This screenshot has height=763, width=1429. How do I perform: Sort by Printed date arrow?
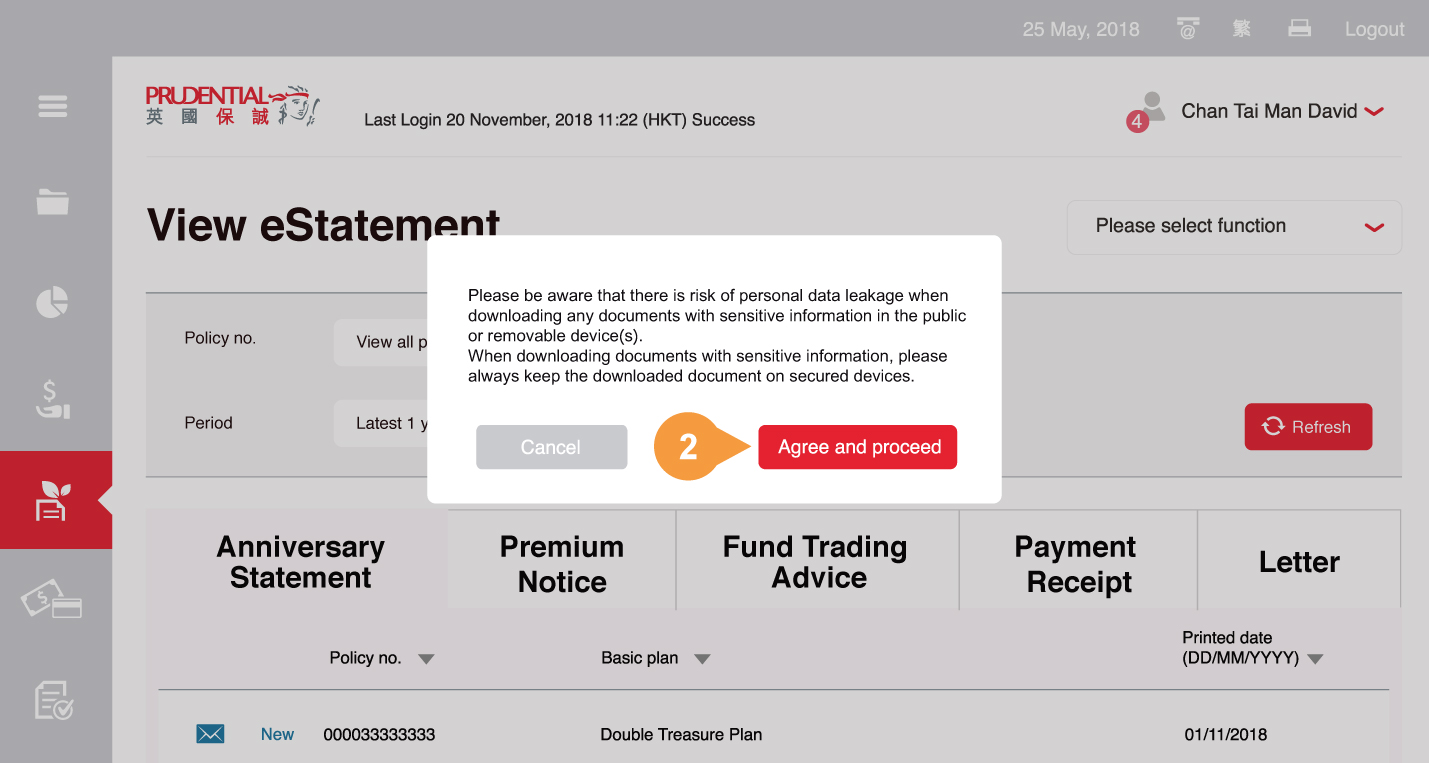pos(1315,659)
